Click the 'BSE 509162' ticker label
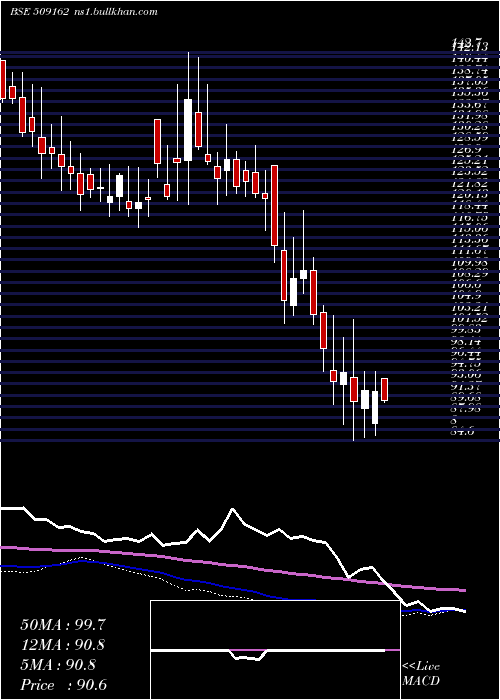The image size is (500, 700). pyautogui.click(x=39, y=12)
